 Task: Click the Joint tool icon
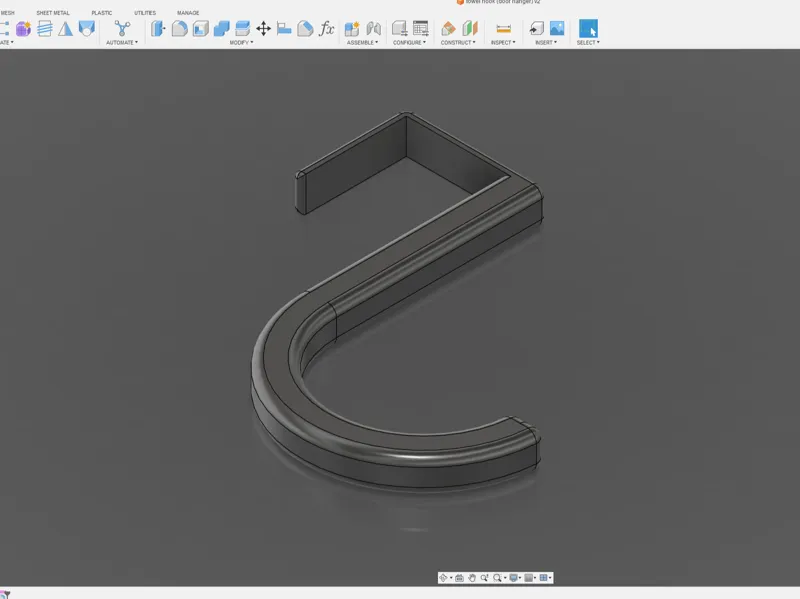[374, 29]
